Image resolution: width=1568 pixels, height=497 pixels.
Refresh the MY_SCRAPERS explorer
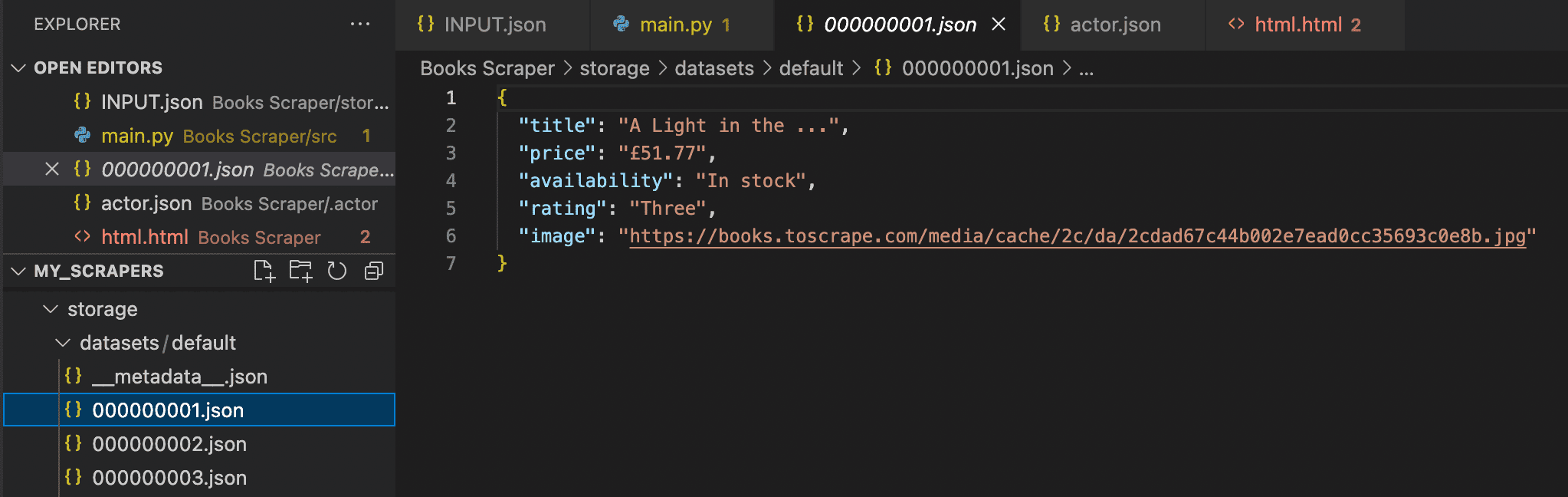pyautogui.click(x=337, y=271)
